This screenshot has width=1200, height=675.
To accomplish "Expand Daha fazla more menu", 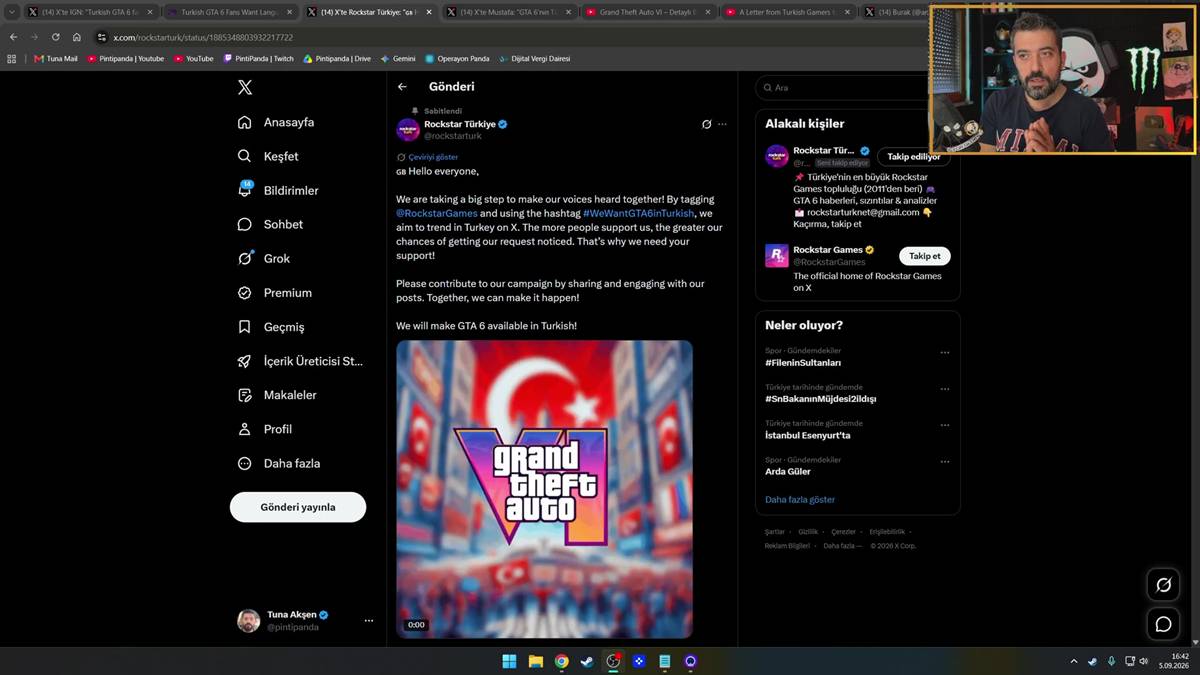I will 279,463.
